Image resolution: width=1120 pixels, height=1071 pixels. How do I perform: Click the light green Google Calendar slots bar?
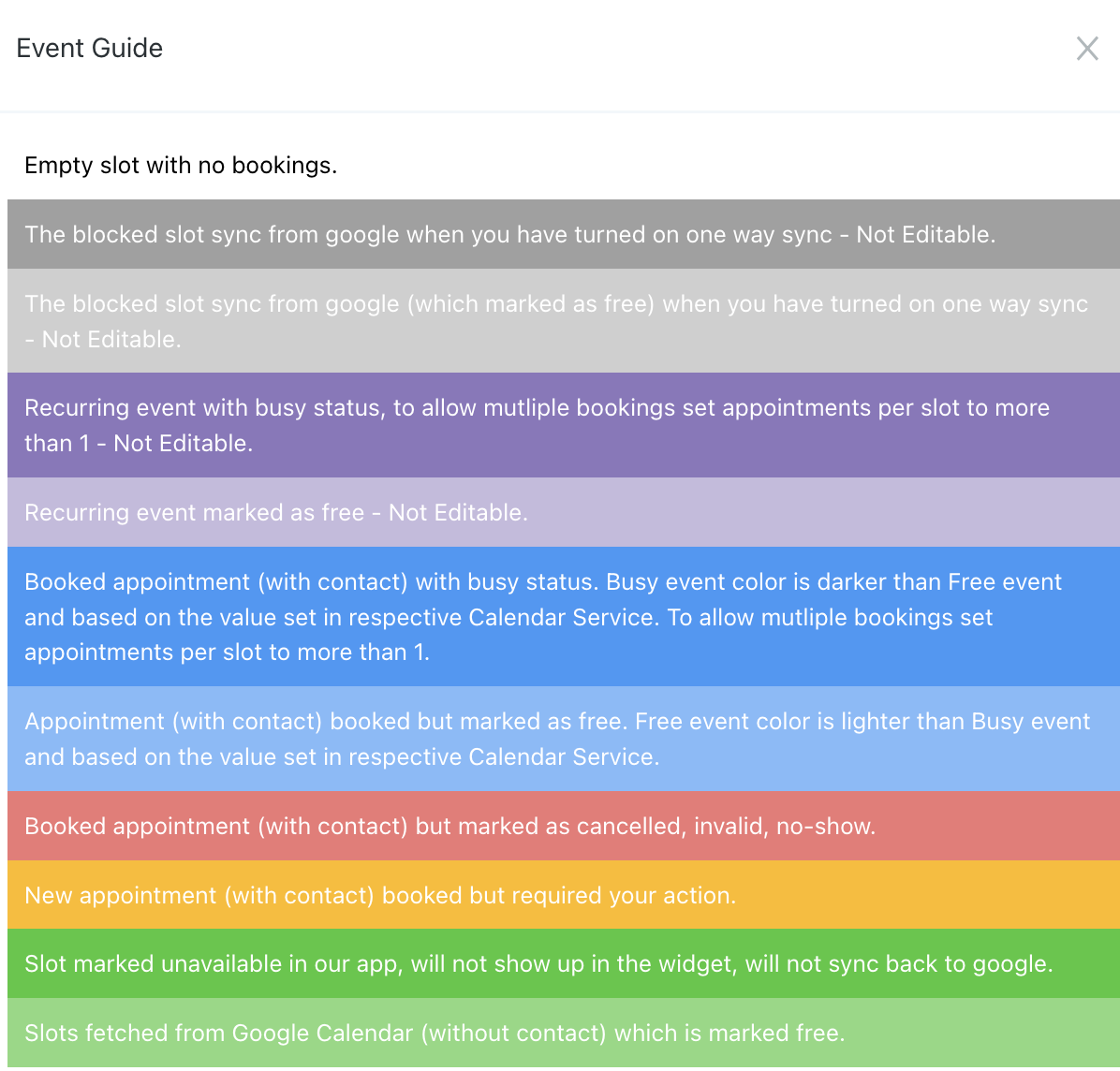click(x=564, y=1033)
